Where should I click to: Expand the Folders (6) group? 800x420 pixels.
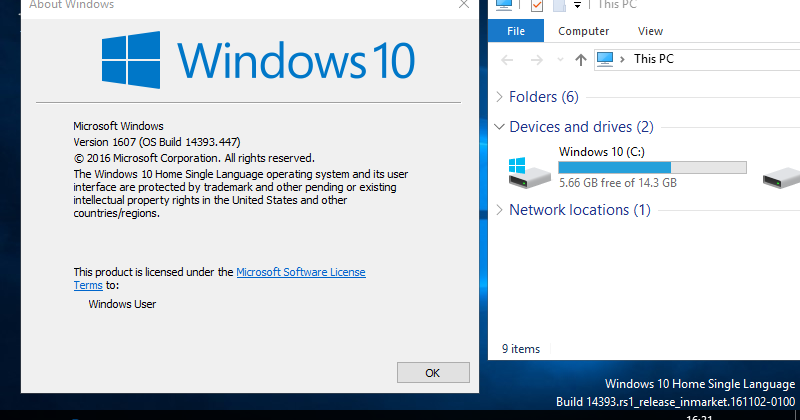coord(499,97)
